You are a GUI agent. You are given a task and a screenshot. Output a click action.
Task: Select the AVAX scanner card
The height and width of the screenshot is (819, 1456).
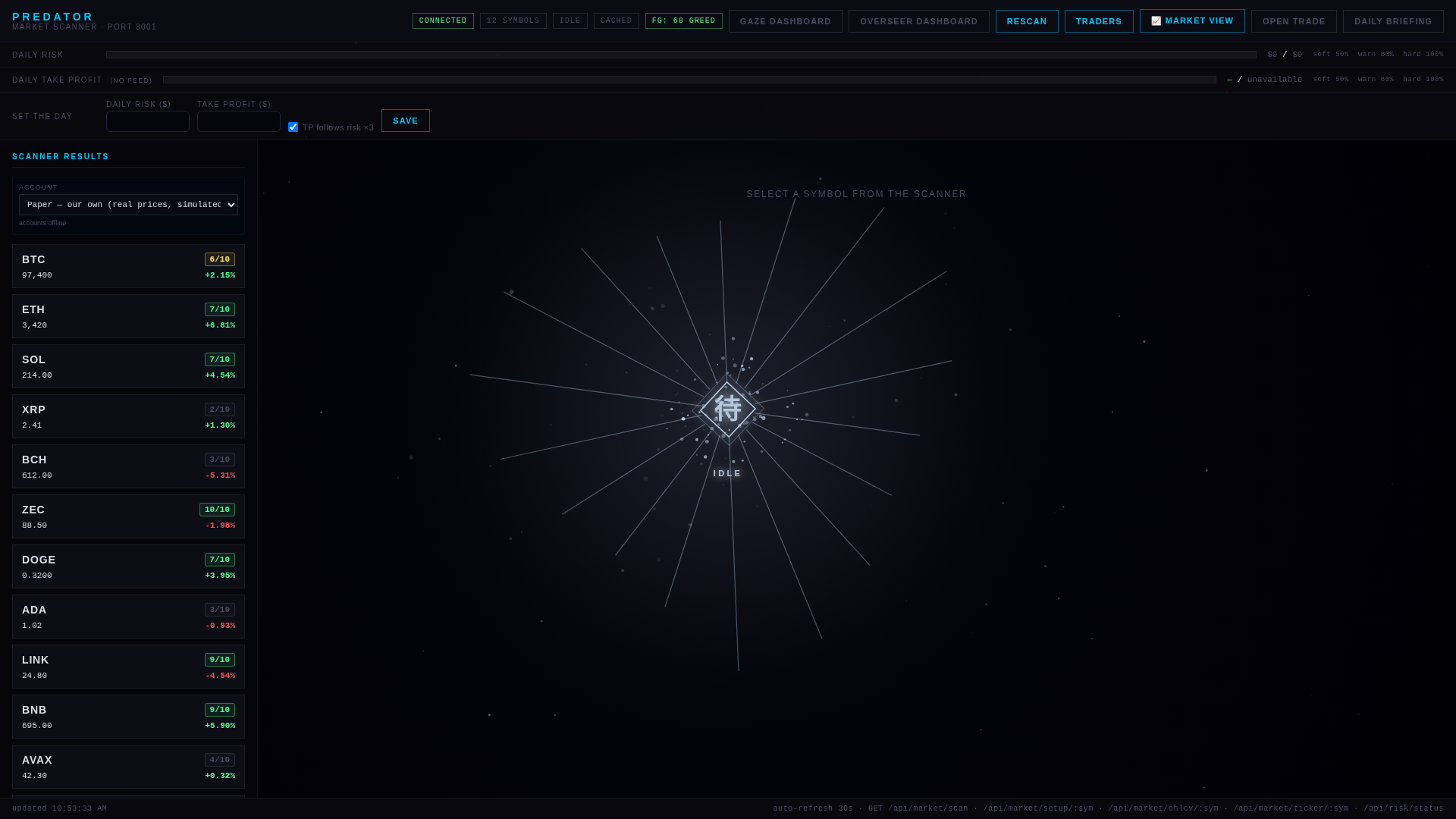pyautogui.click(x=128, y=767)
